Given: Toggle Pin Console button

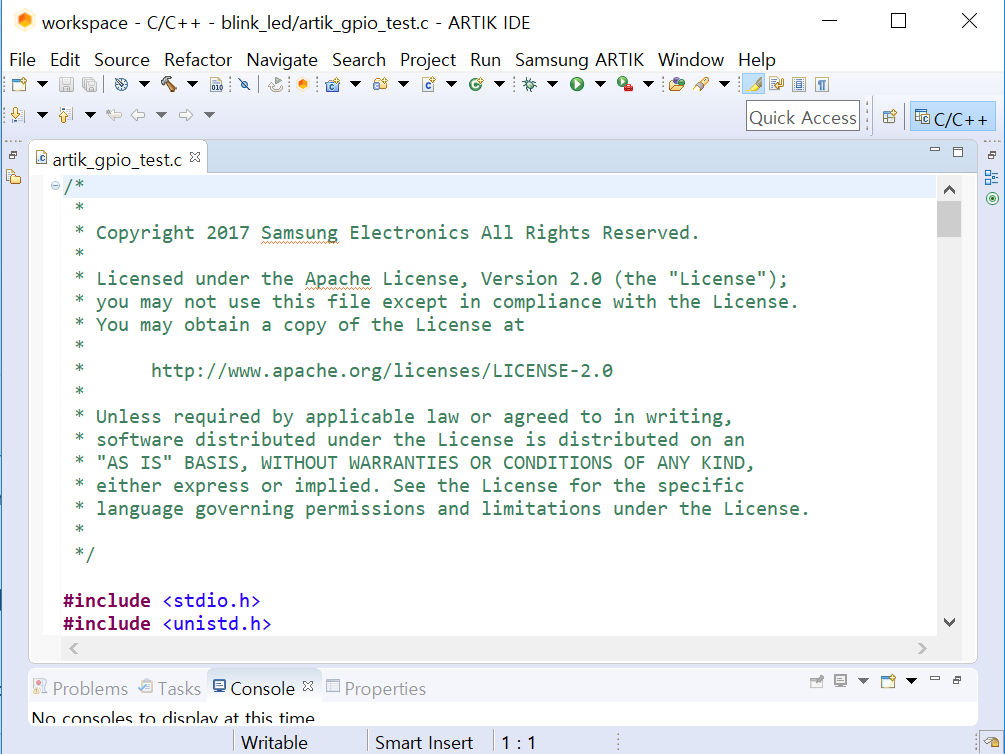Looking at the screenshot, I should pos(817,681).
